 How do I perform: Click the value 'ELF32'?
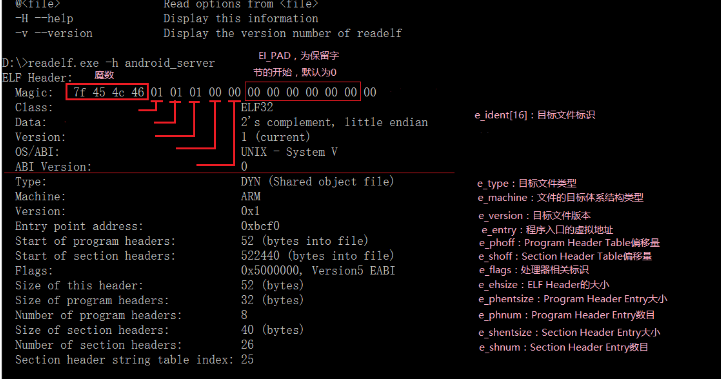pos(257,107)
